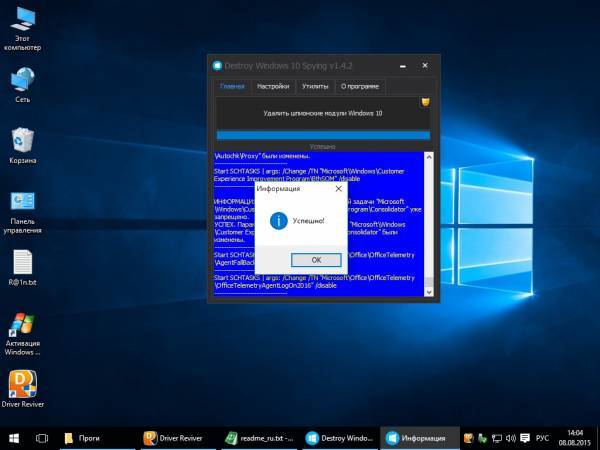This screenshot has height=450, width=600.
Task: Click Удалить шпионские модули Windows 10 button
Action: (323, 113)
